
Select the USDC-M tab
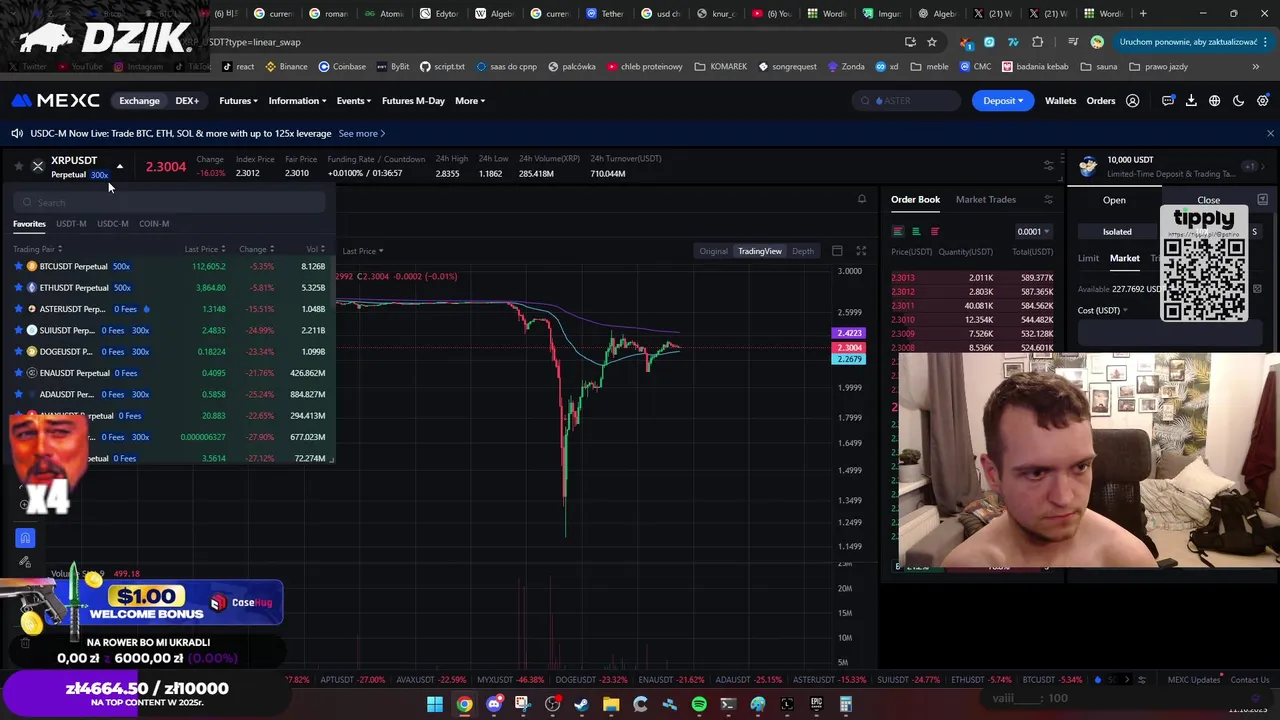(x=113, y=224)
